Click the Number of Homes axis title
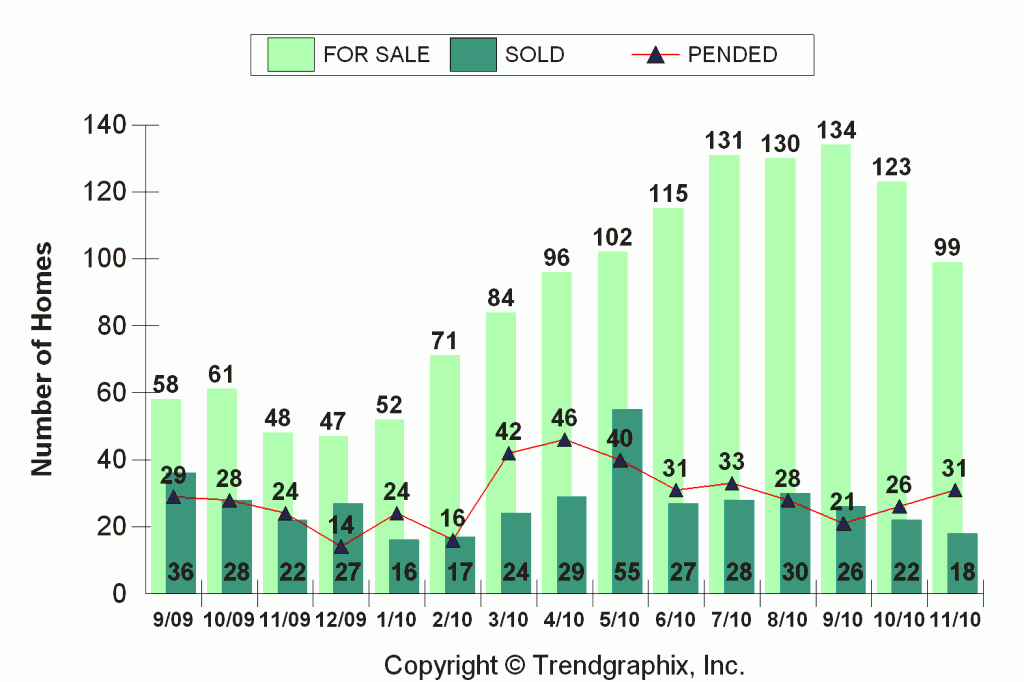The height and width of the screenshot is (682, 1024). point(42,358)
